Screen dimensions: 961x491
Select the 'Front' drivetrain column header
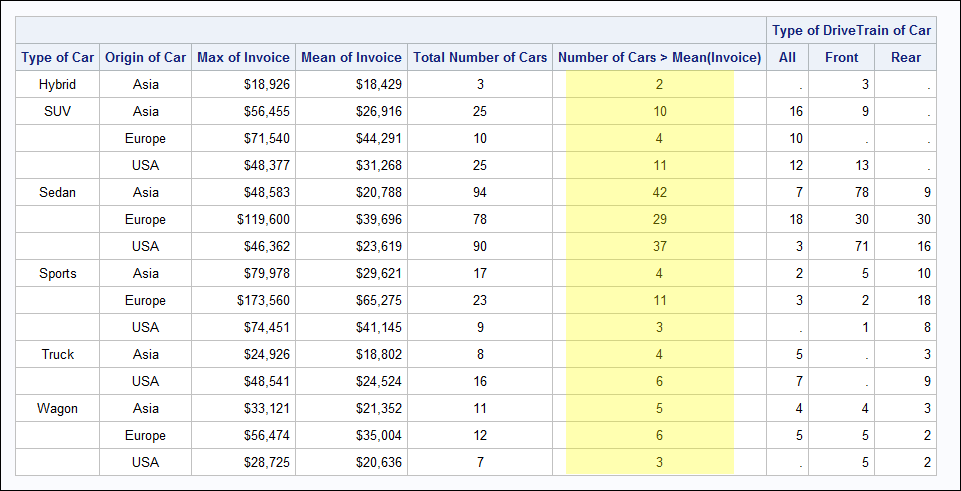pyautogui.click(x=842, y=57)
